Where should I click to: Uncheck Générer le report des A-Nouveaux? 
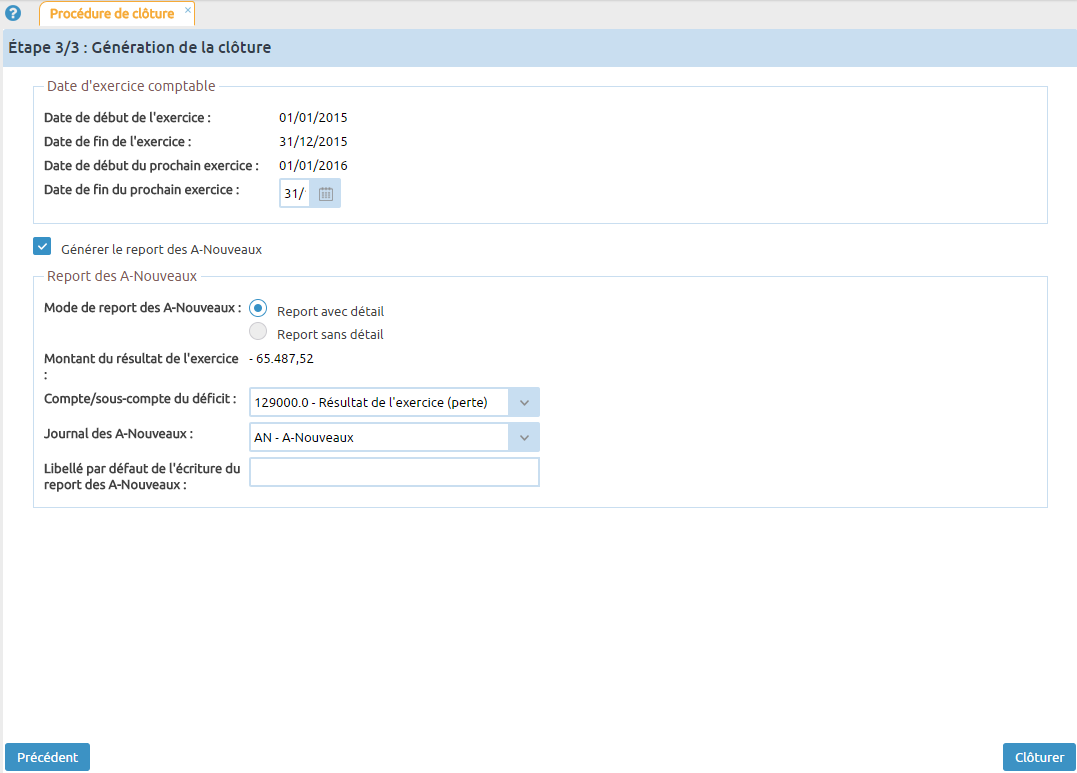click(41, 245)
